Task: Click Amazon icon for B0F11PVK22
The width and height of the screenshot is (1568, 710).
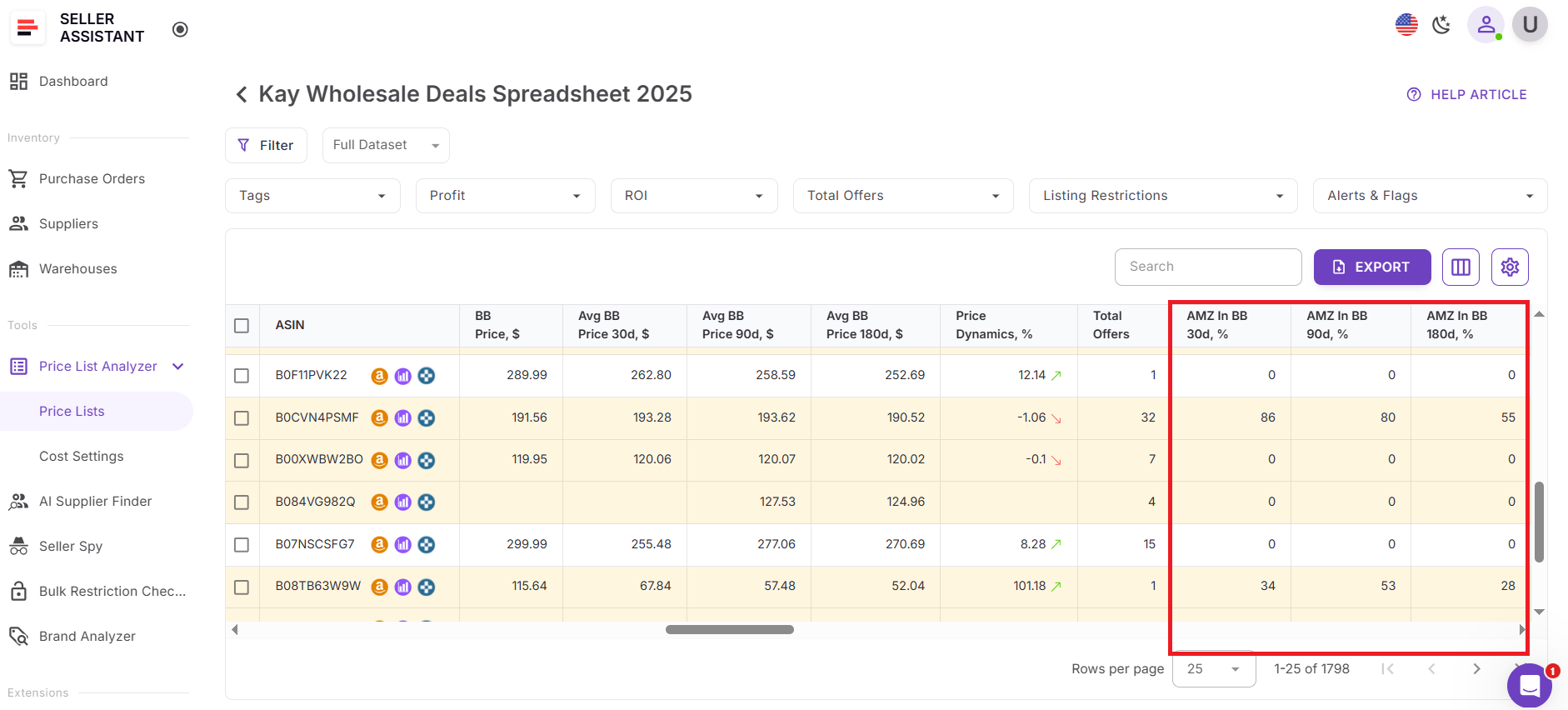Action: 379,376
